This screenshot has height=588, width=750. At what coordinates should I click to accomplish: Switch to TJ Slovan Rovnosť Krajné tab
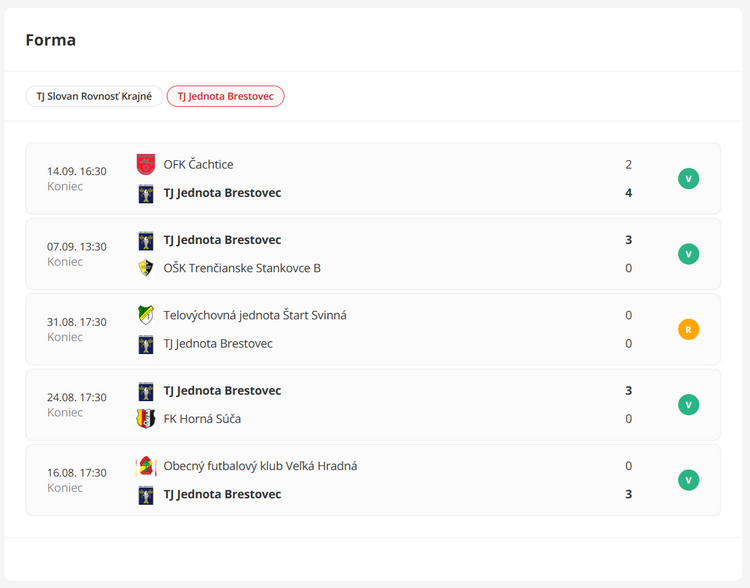[94, 96]
